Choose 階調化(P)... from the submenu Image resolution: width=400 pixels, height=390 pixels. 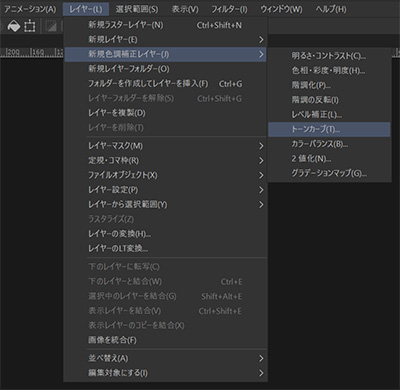[329, 85]
